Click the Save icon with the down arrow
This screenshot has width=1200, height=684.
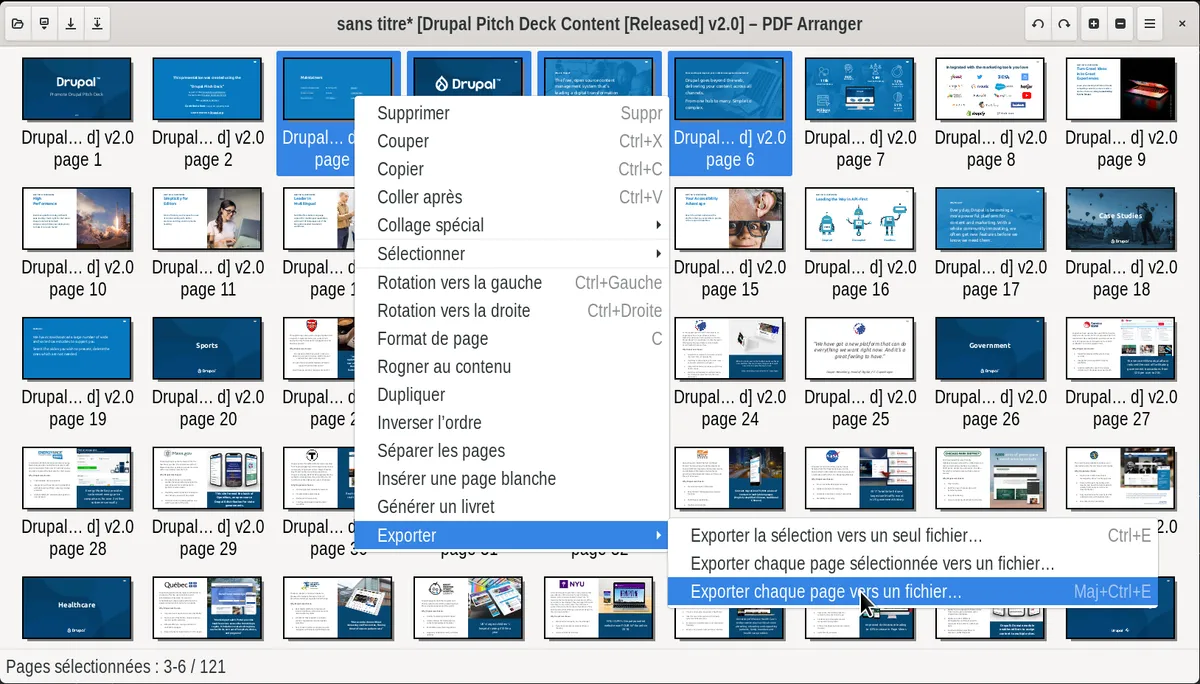pos(70,23)
